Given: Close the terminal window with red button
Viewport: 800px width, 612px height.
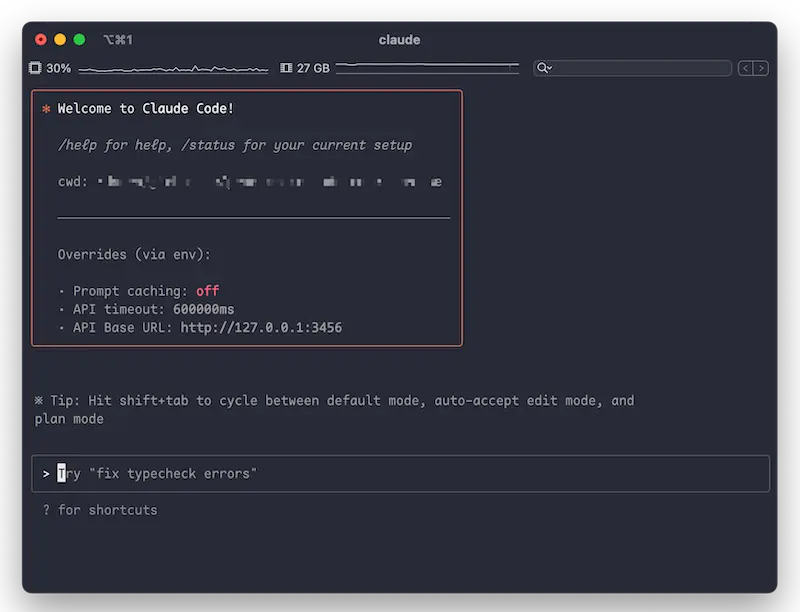Looking at the screenshot, I should [41, 40].
